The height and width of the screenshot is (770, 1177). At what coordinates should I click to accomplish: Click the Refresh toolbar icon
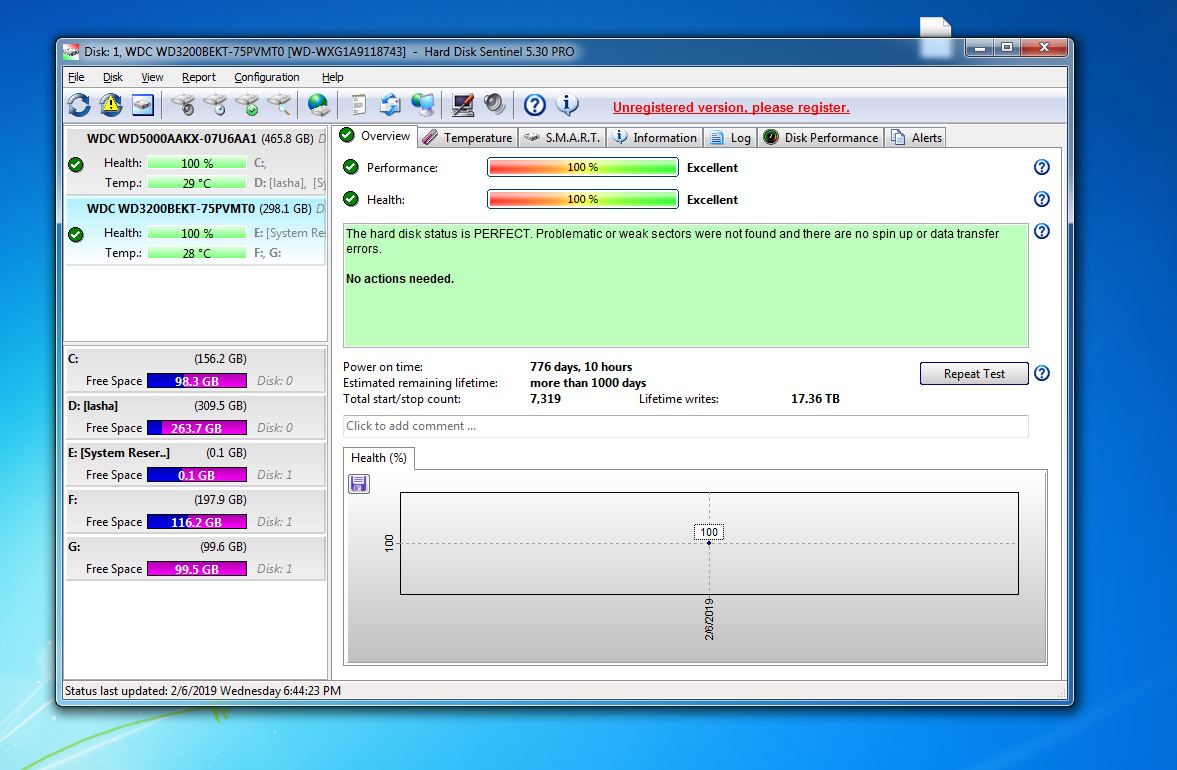pyautogui.click(x=79, y=104)
